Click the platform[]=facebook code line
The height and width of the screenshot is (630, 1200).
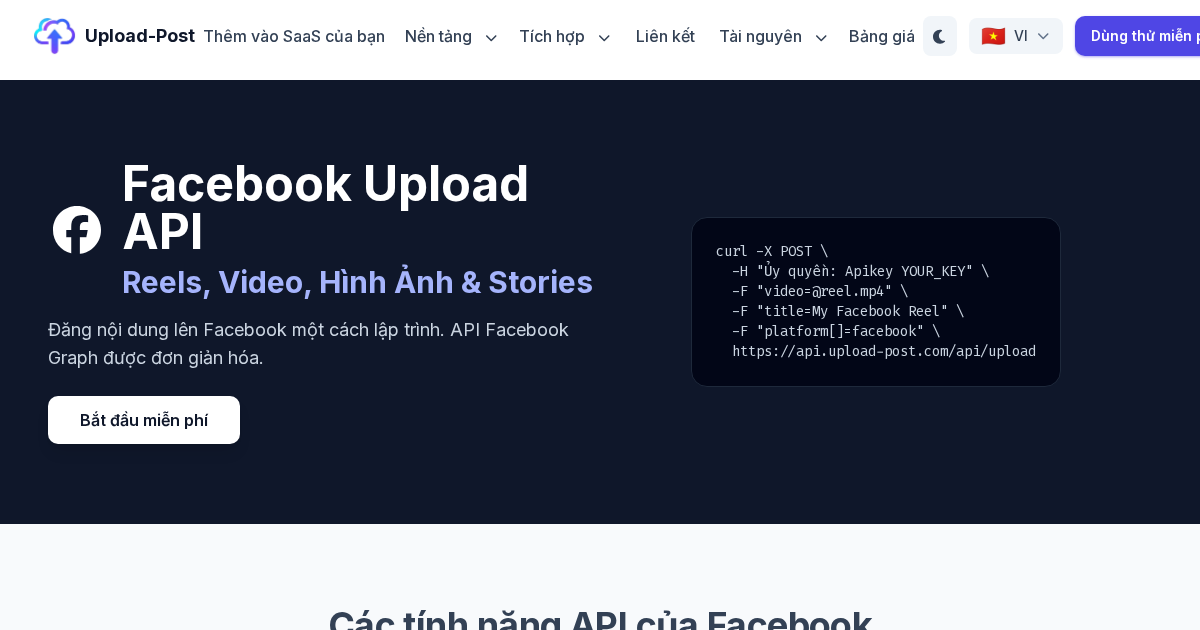click(836, 331)
